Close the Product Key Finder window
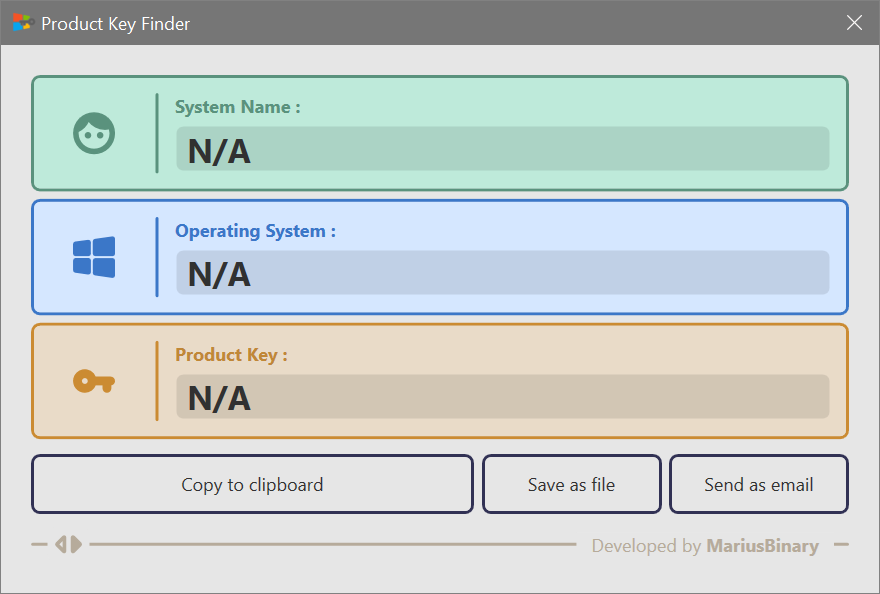The width and height of the screenshot is (880, 594). tap(854, 23)
